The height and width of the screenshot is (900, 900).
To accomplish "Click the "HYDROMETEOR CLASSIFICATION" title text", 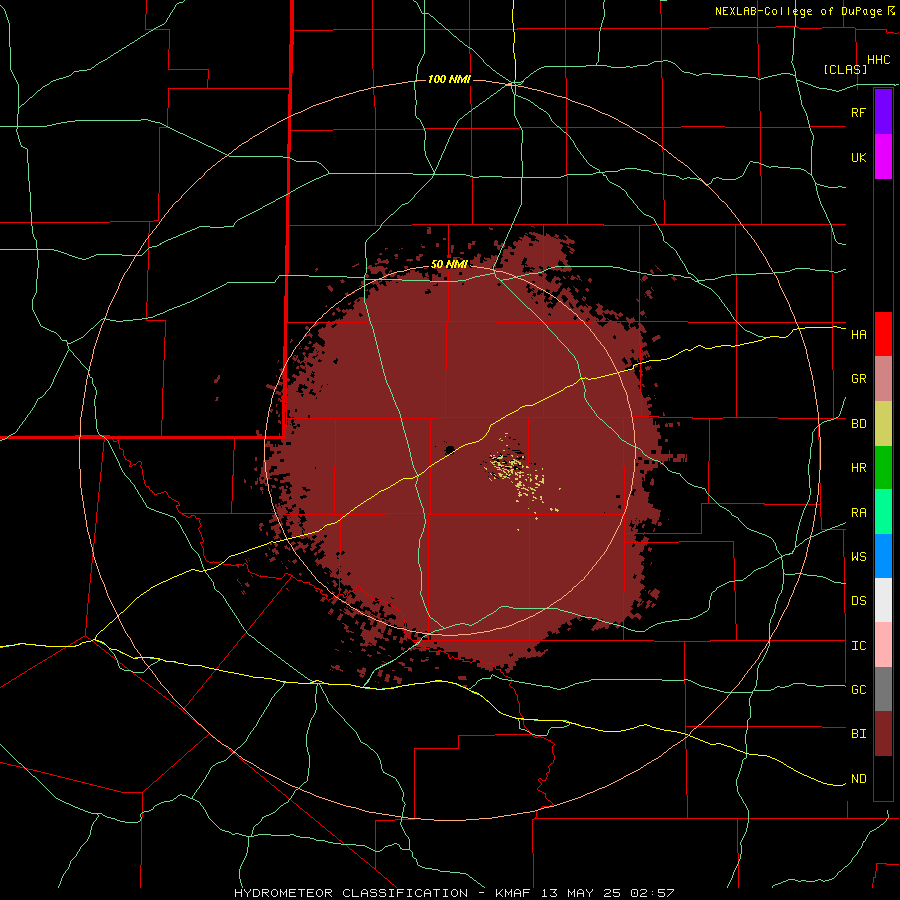I will click(350, 893).
